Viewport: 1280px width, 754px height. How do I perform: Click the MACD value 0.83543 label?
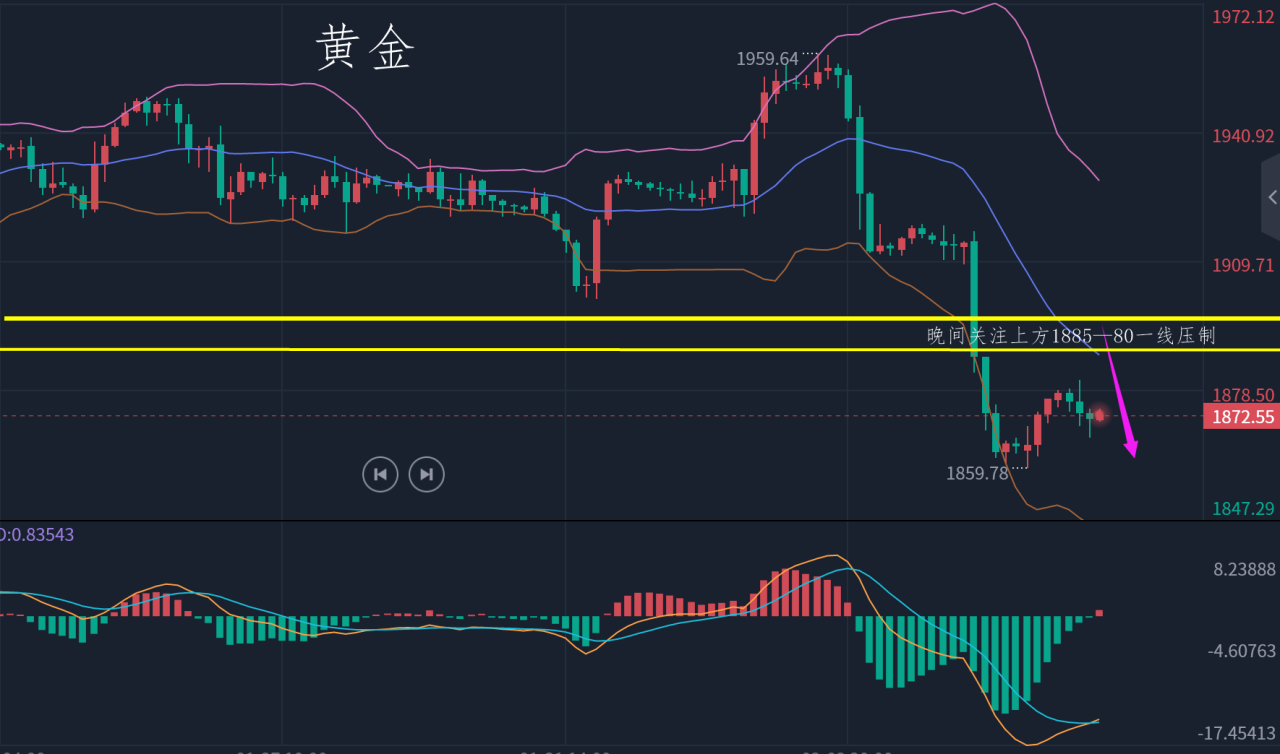pyautogui.click(x=38, y=535)
